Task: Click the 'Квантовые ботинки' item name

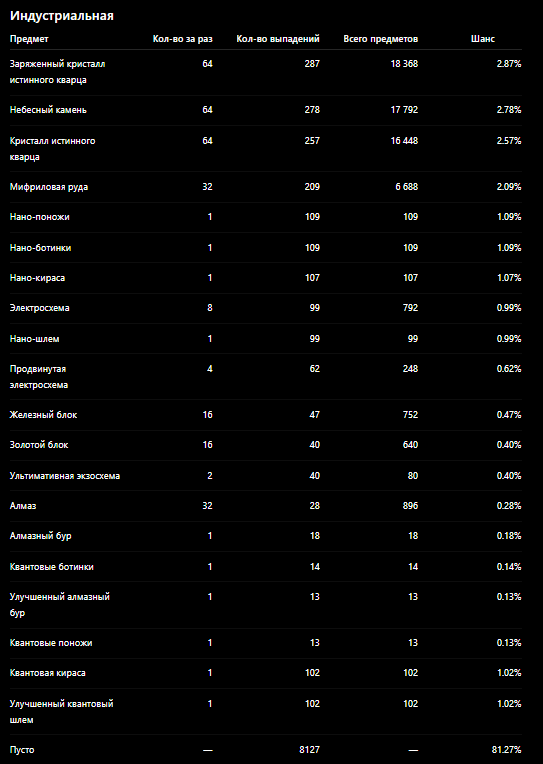Action: (52, 567)
